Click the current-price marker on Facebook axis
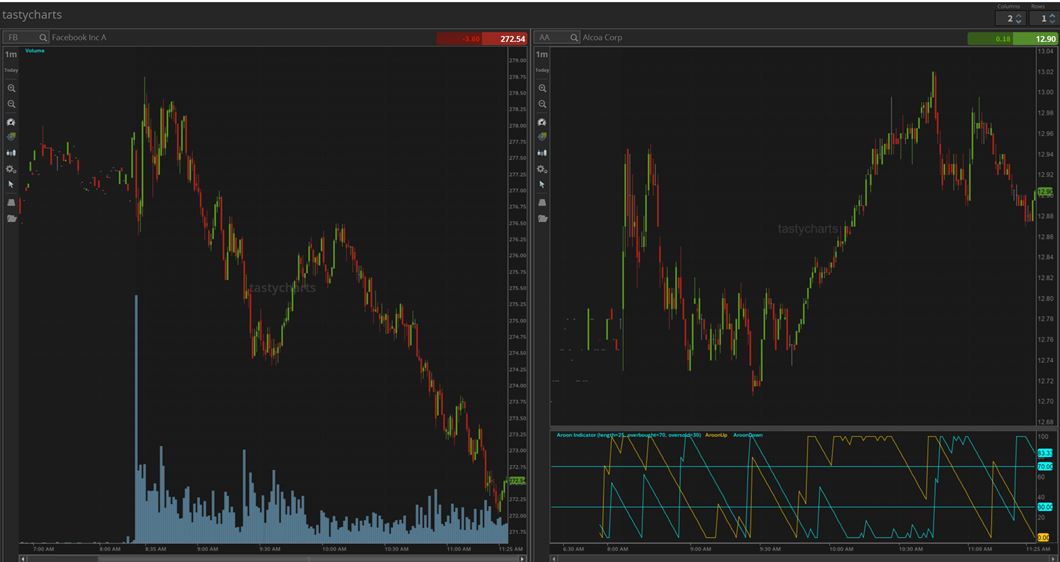This screenshot has height=562, width=1060. click(x=517, y=481)
